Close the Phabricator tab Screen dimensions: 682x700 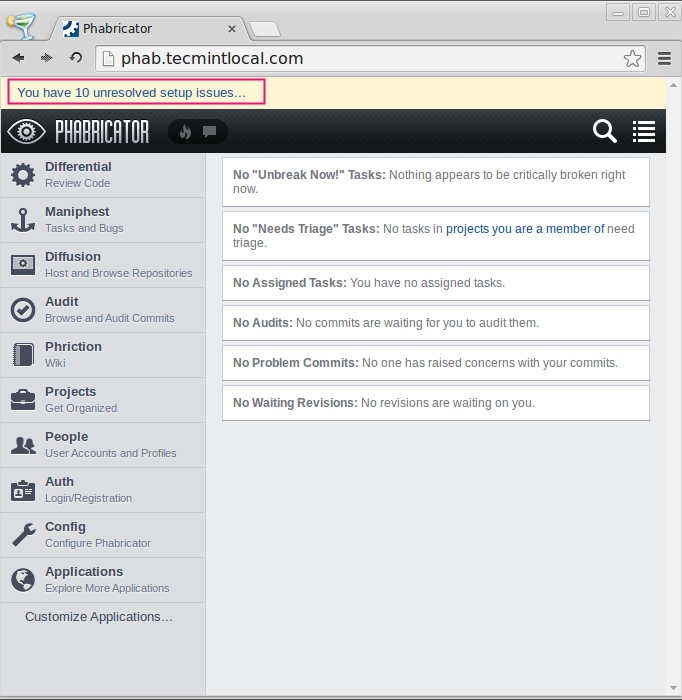click(232, 29)
